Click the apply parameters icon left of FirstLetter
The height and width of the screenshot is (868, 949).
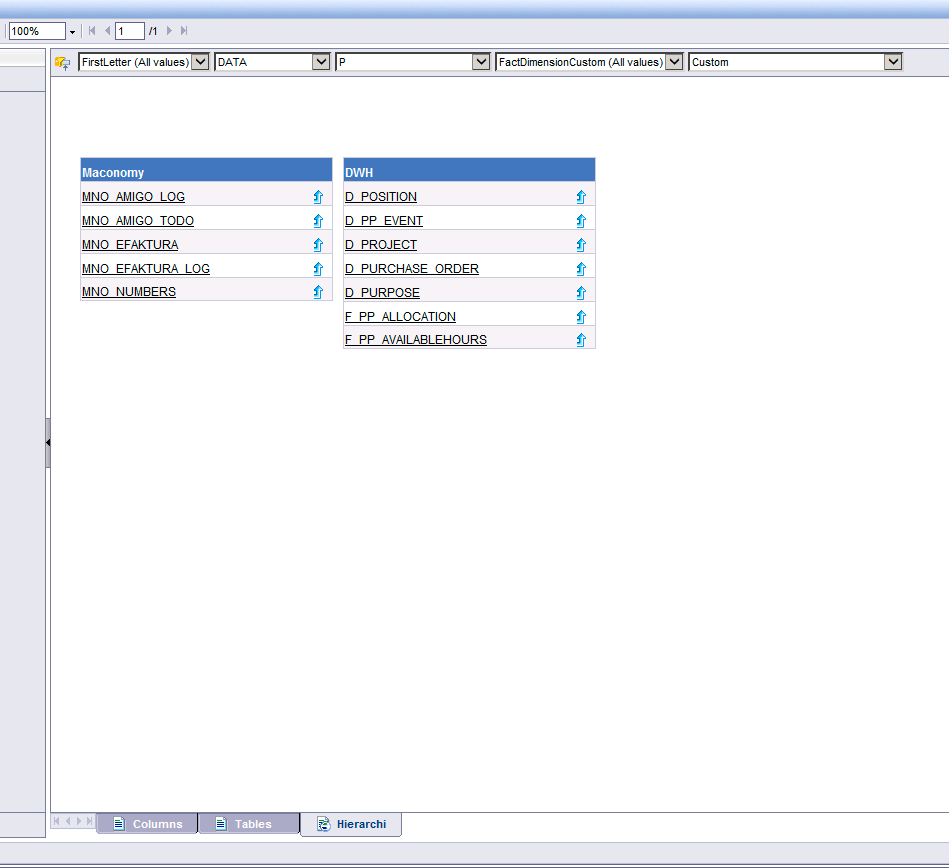[62, 61]
